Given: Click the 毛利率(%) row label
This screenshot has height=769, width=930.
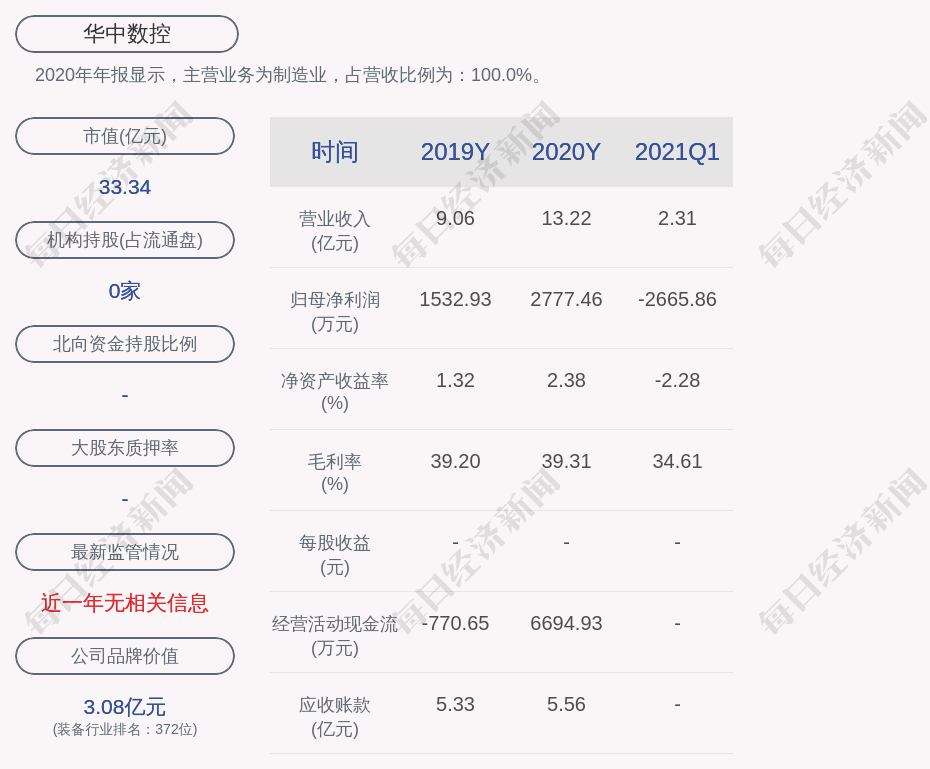Looking at the screenshot, I should pyautogui.click(x=335, y=473).
